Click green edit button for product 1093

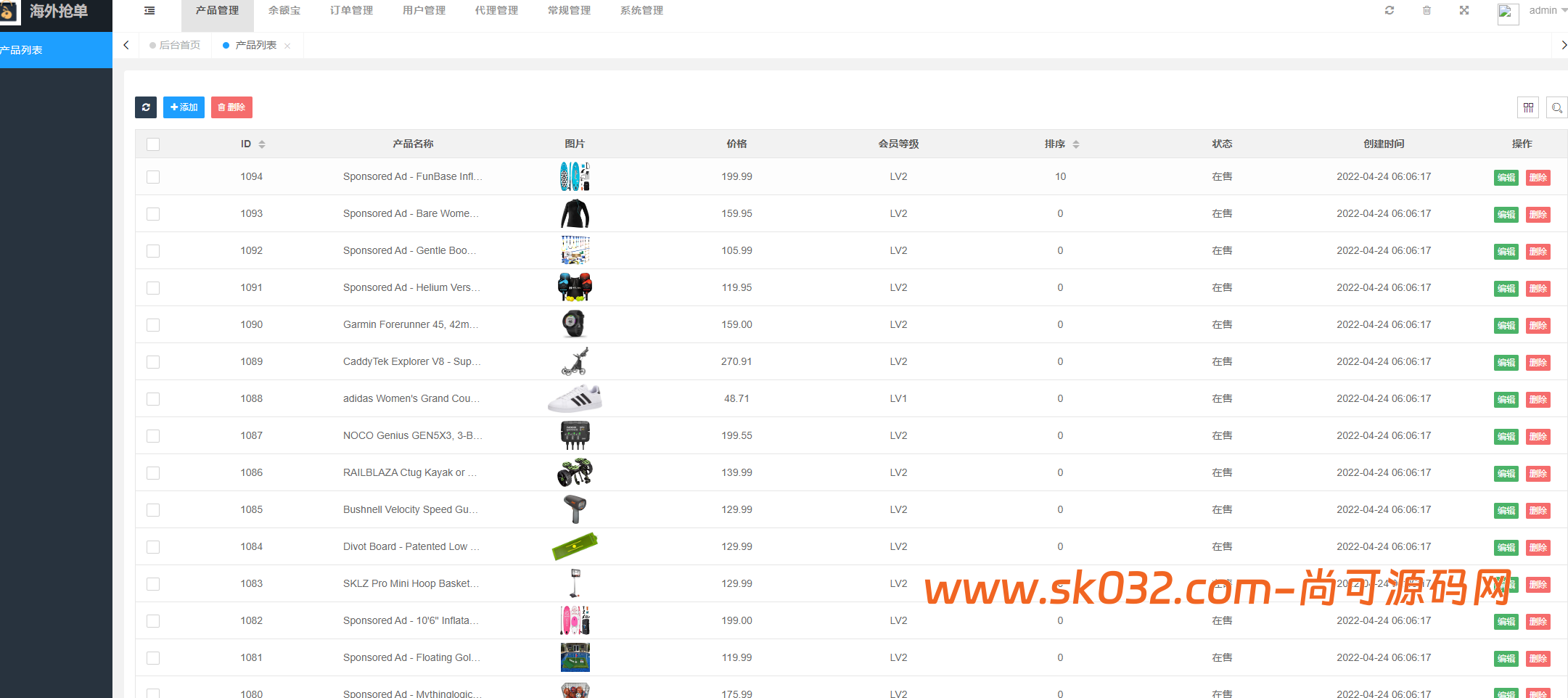(x=1506, y=215)
